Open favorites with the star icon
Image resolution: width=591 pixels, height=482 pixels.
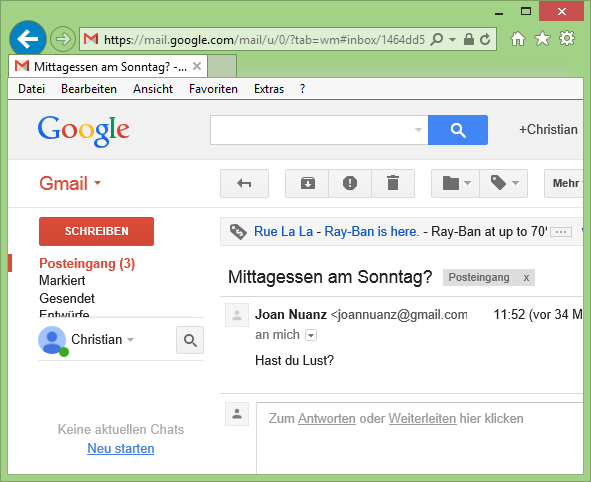[542, 39]
